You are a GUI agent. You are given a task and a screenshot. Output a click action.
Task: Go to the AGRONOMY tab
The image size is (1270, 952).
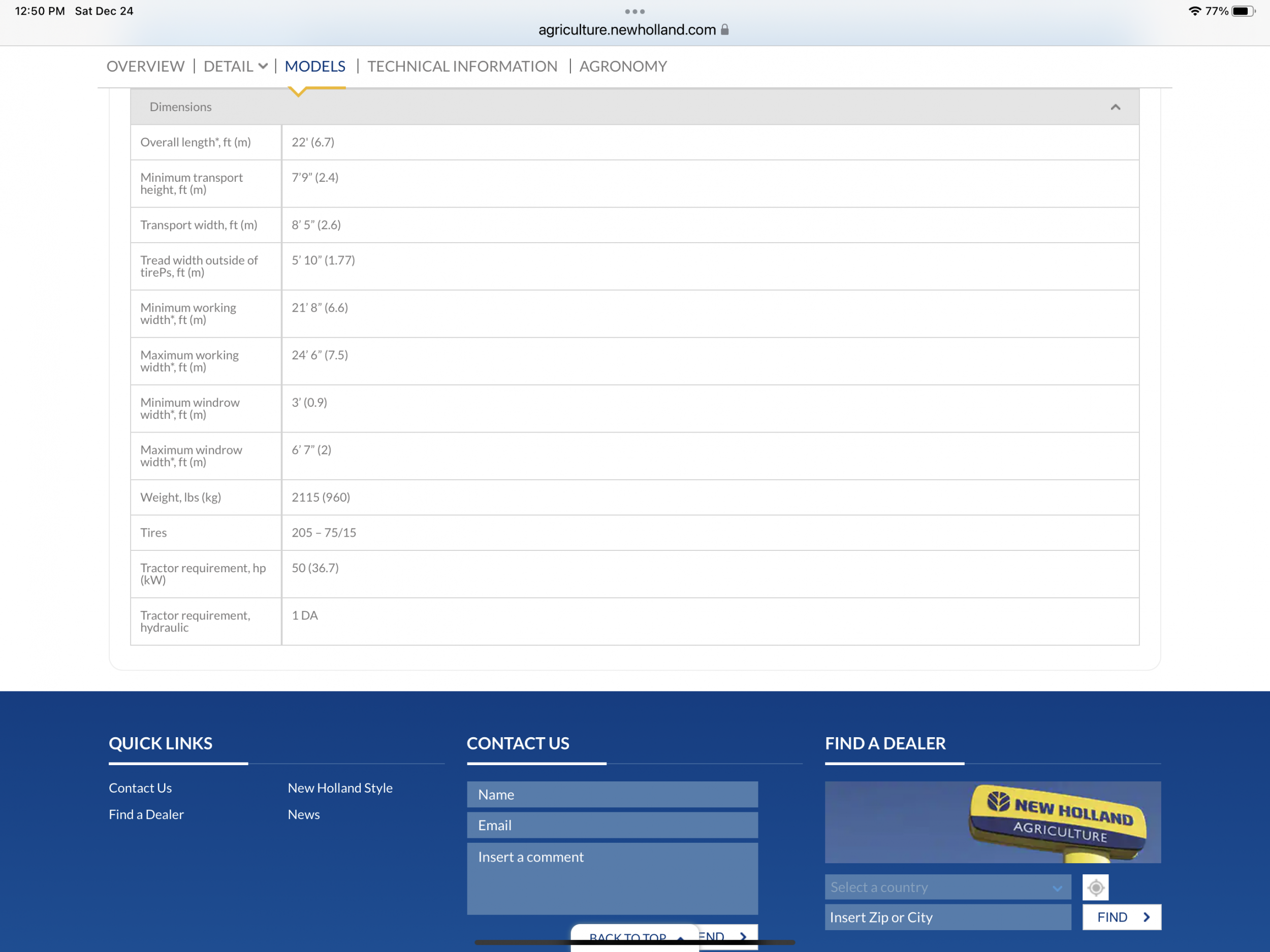coord(623,66)
